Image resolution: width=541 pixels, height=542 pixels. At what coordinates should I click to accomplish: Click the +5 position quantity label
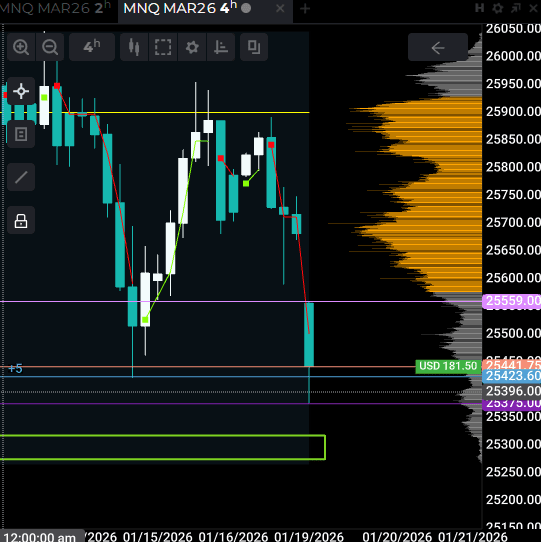(x=15, y=368)
